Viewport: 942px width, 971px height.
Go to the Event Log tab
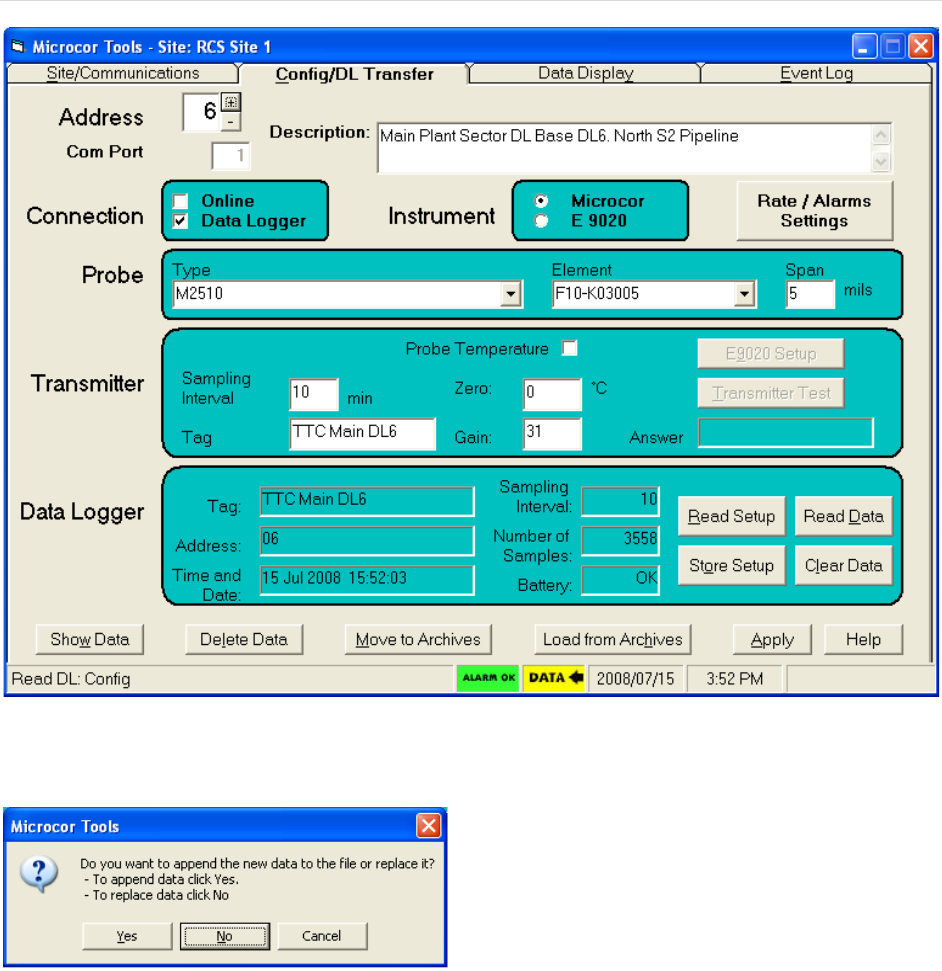pos(816,73)
